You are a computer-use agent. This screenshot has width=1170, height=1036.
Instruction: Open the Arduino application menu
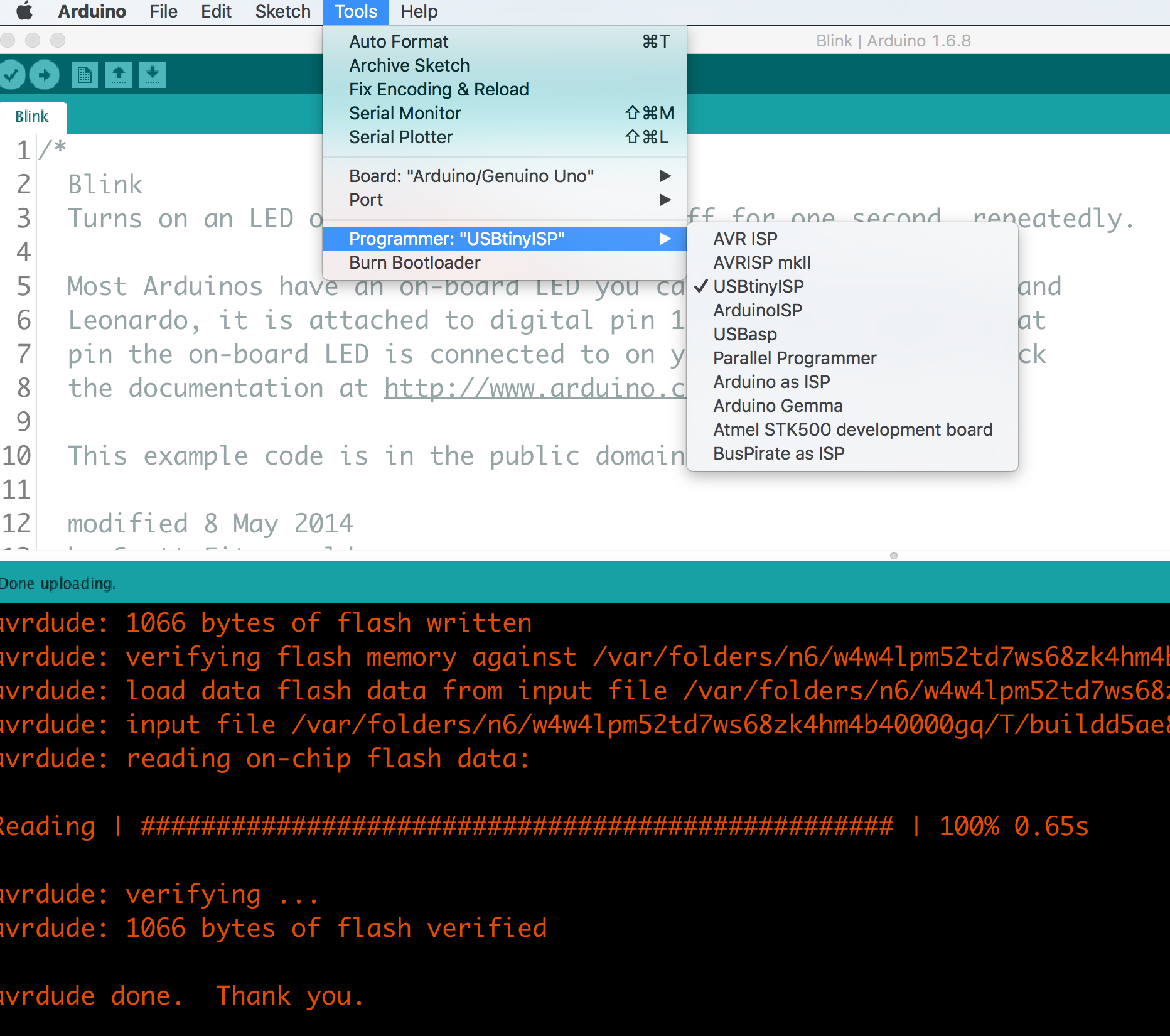coord(92,11)
